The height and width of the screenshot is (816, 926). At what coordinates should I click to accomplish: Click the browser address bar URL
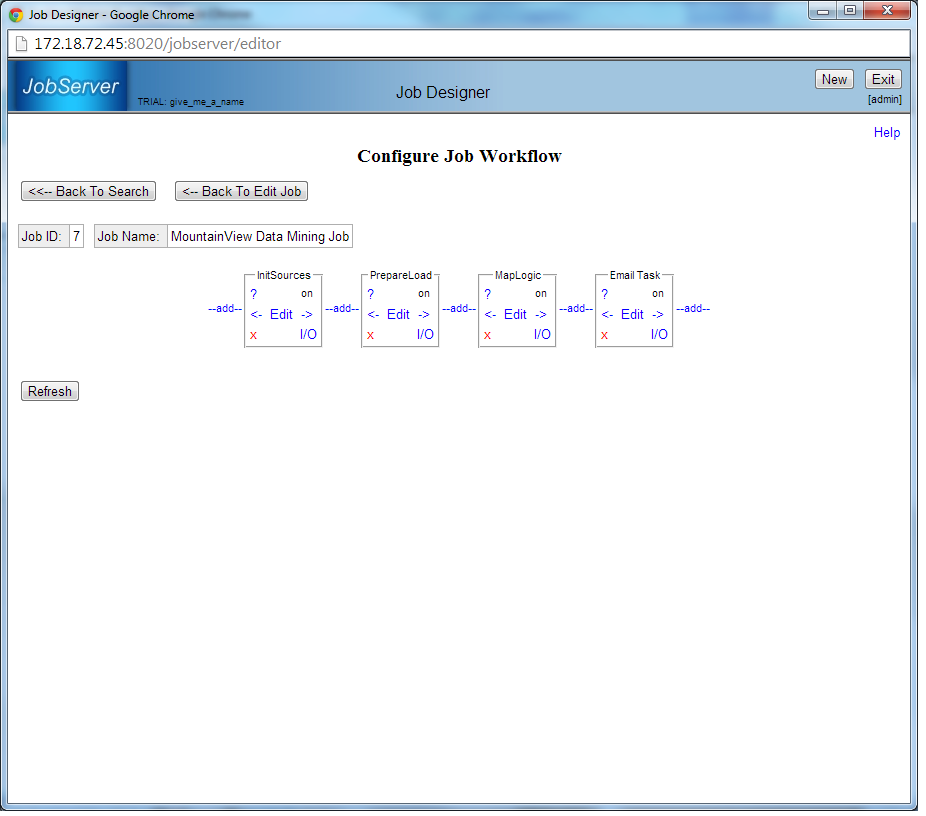158,44
